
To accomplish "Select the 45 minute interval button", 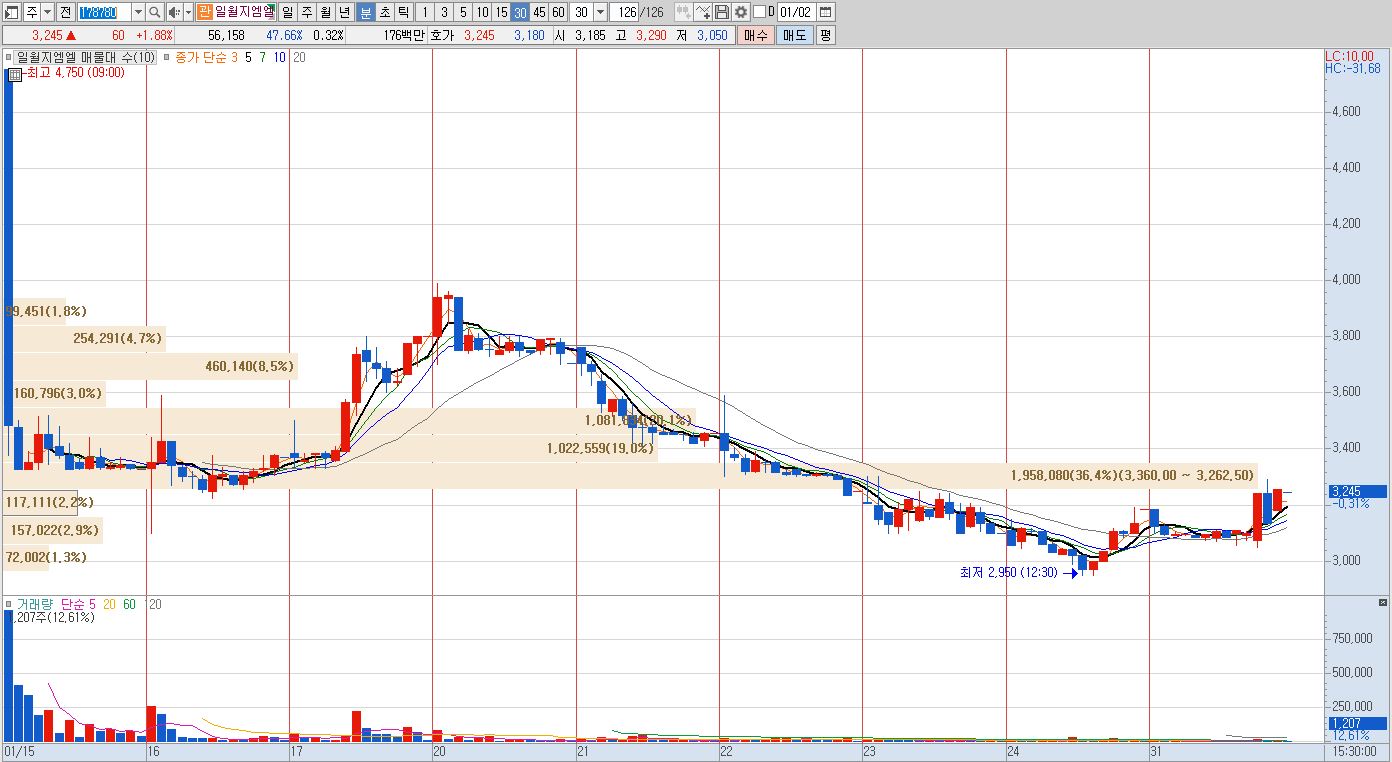I will click(539, 12).
